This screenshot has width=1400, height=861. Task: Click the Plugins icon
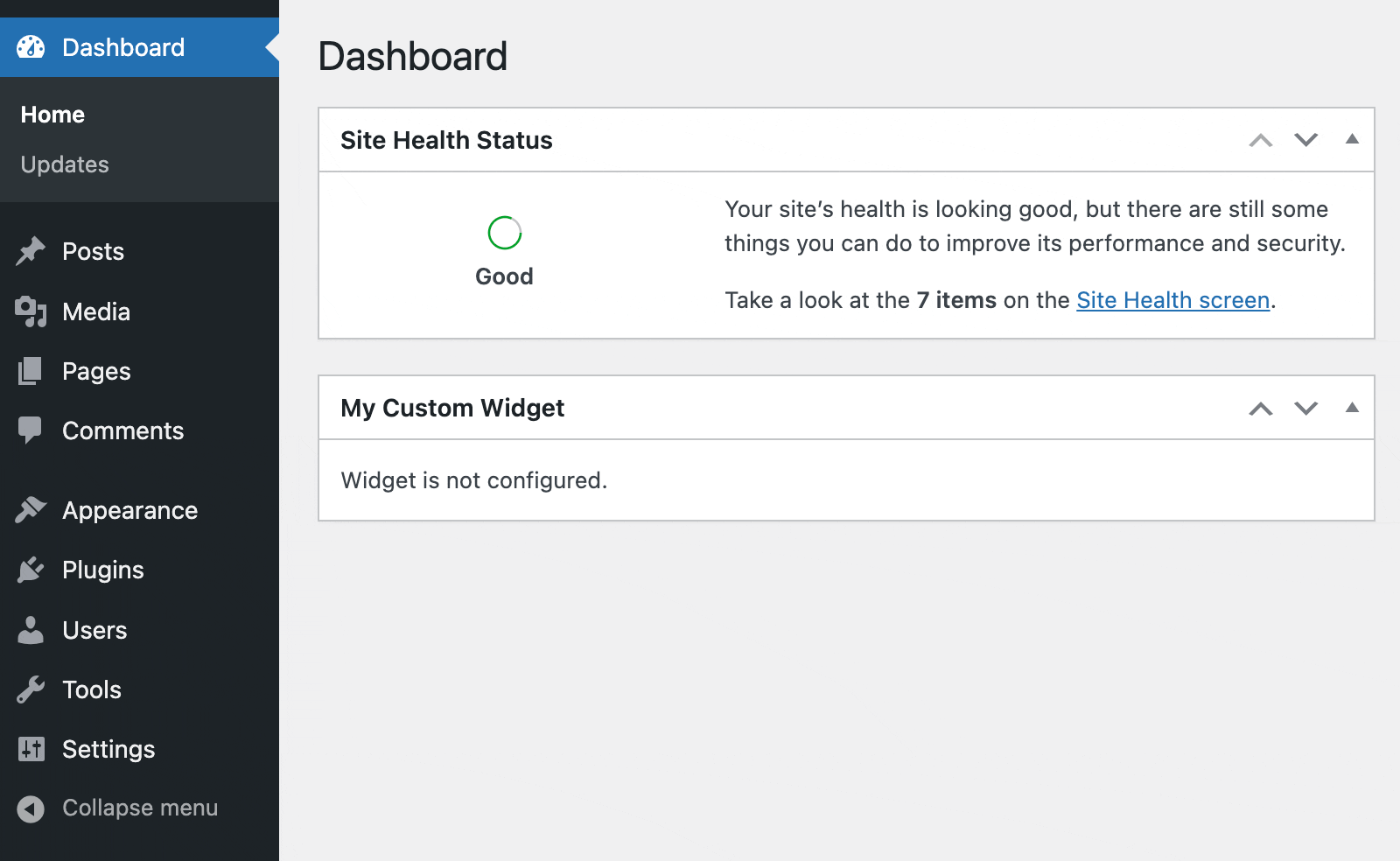pyautogui.click(x=30, y=570)
